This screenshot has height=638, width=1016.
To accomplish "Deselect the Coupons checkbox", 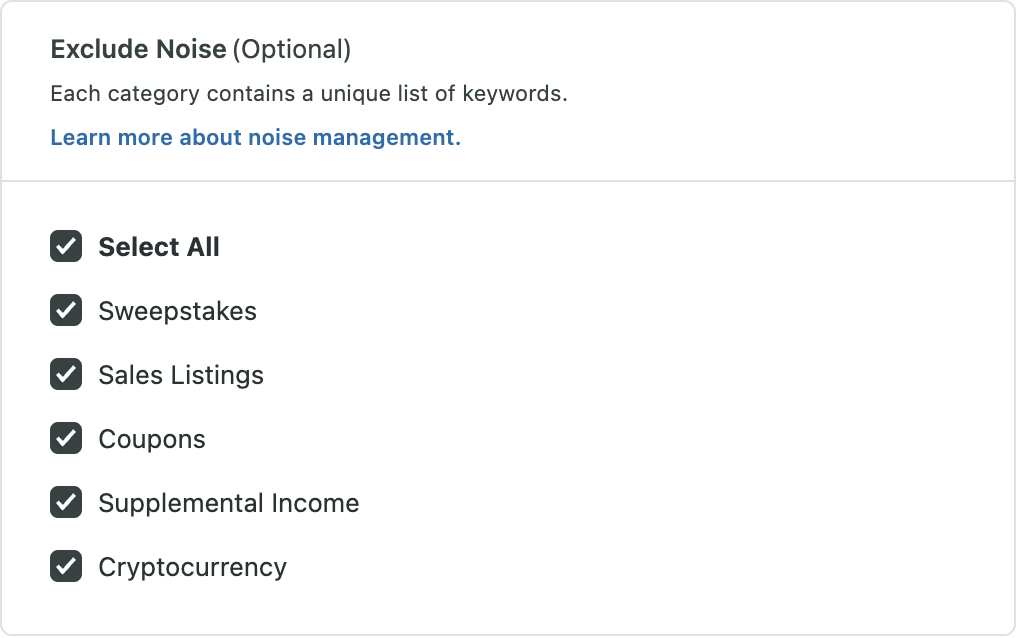I will click(x=66, y=439).
